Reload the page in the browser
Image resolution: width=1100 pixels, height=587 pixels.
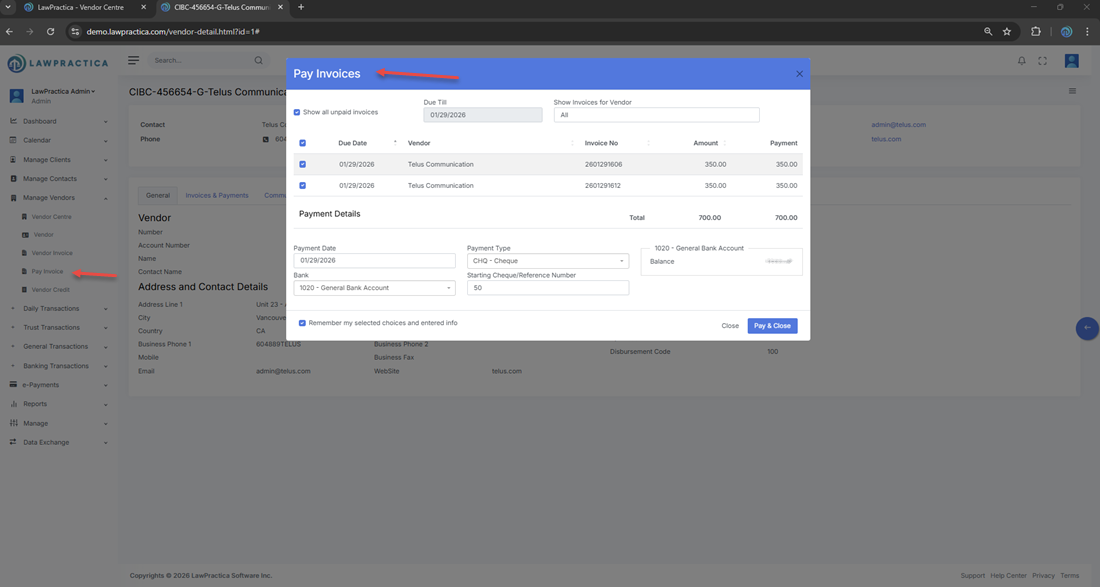[50, 32]
